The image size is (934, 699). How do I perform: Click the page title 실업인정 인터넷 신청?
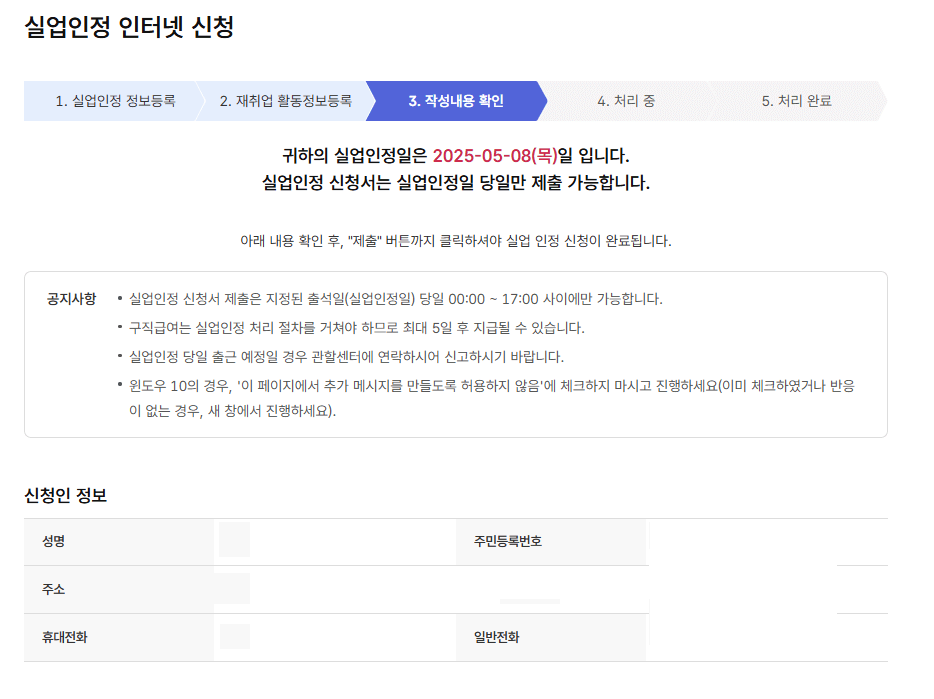tap(129, 27)
